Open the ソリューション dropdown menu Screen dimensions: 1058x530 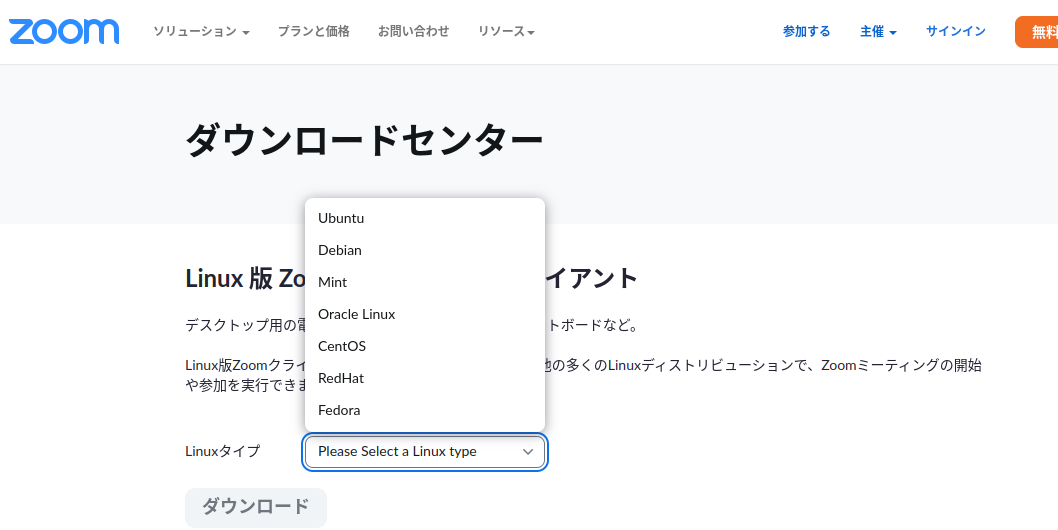click(201, 32)
